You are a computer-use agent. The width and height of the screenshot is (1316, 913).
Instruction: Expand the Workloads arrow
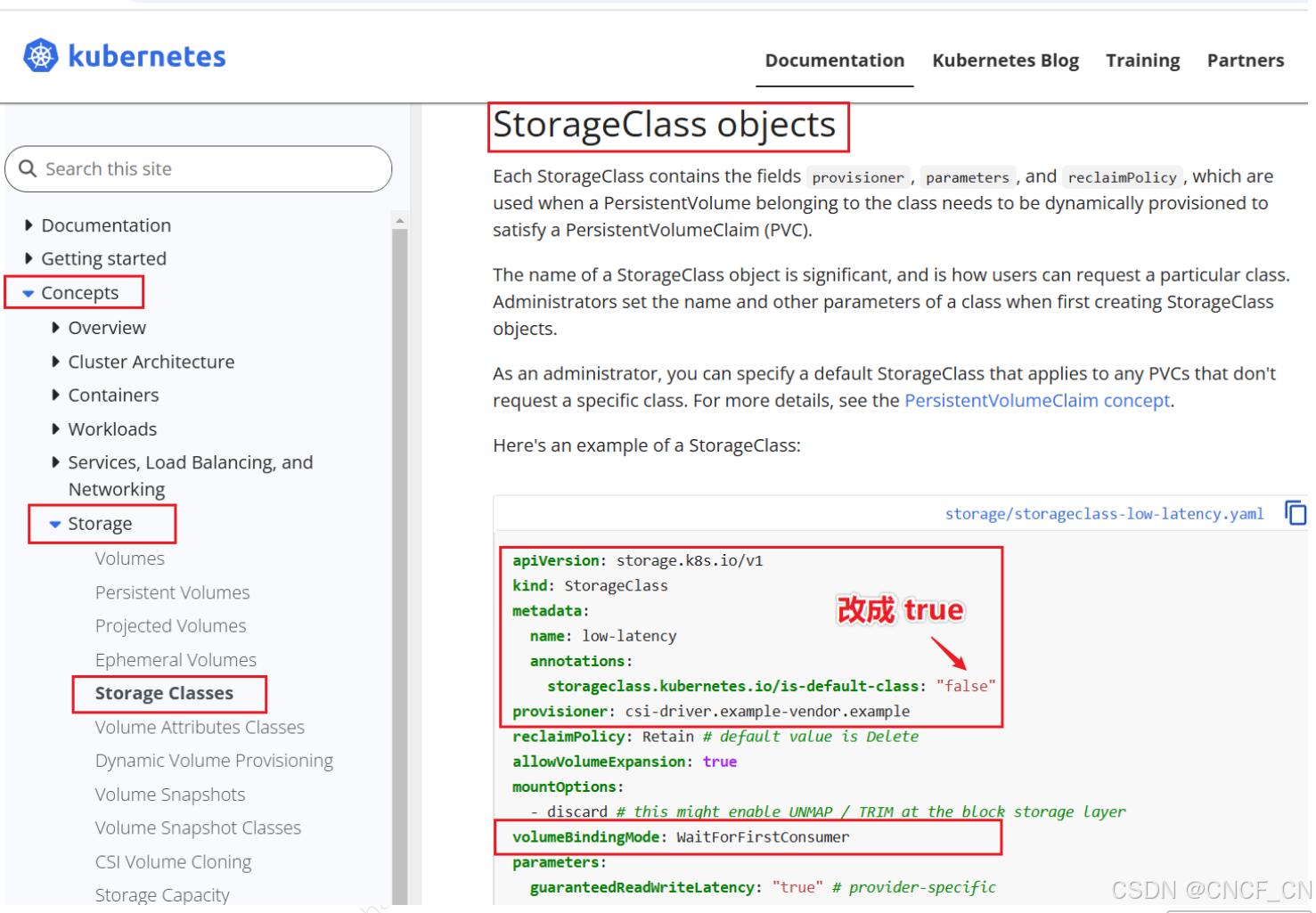pos(55,428)
